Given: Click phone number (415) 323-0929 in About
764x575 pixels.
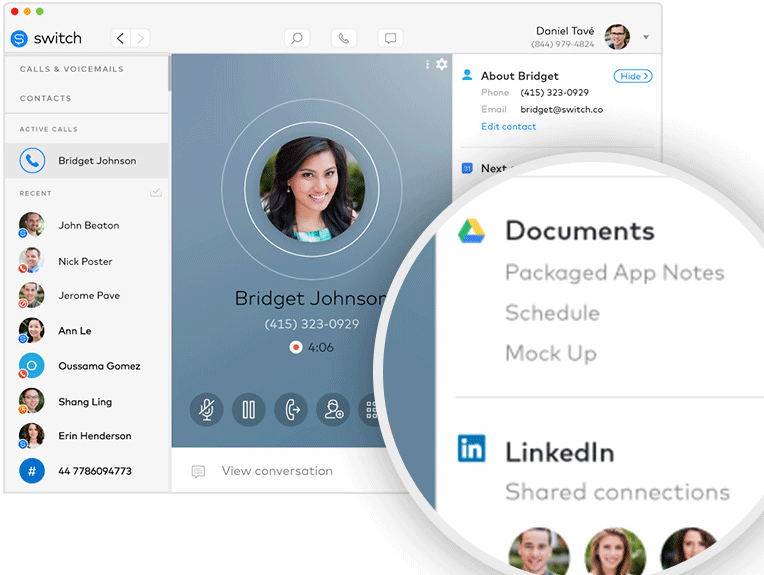Looking at the screenshot, I should pyautogui.click(x=554, y=93).
